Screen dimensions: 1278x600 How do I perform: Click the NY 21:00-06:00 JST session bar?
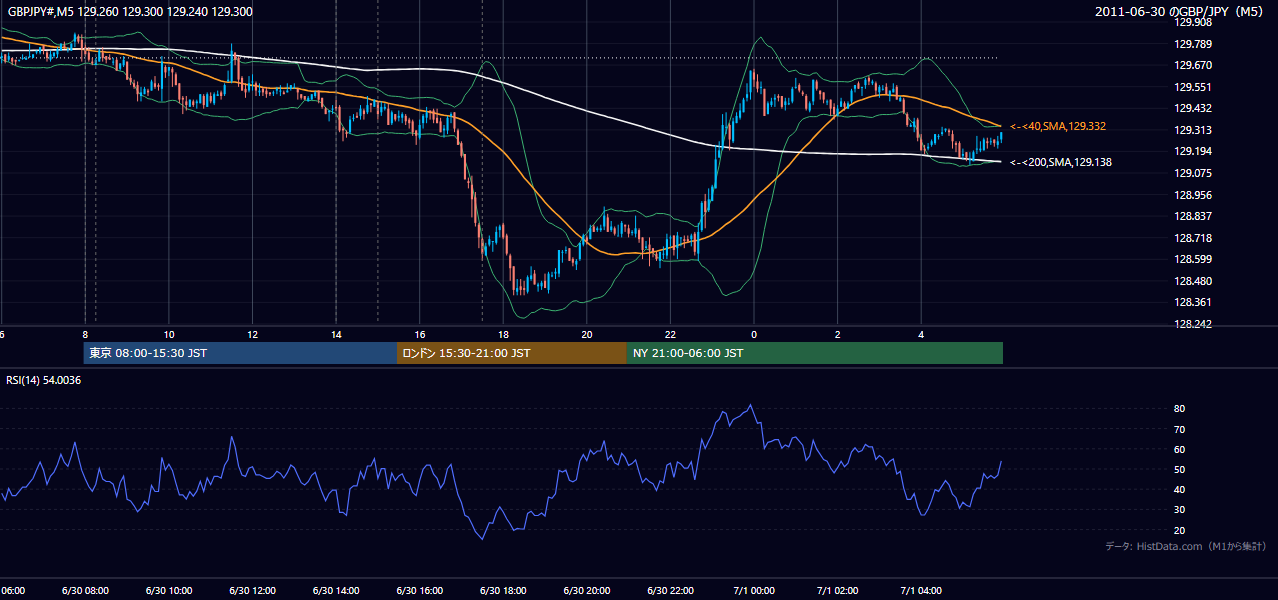pyautogui.click(x=815, y=353)
